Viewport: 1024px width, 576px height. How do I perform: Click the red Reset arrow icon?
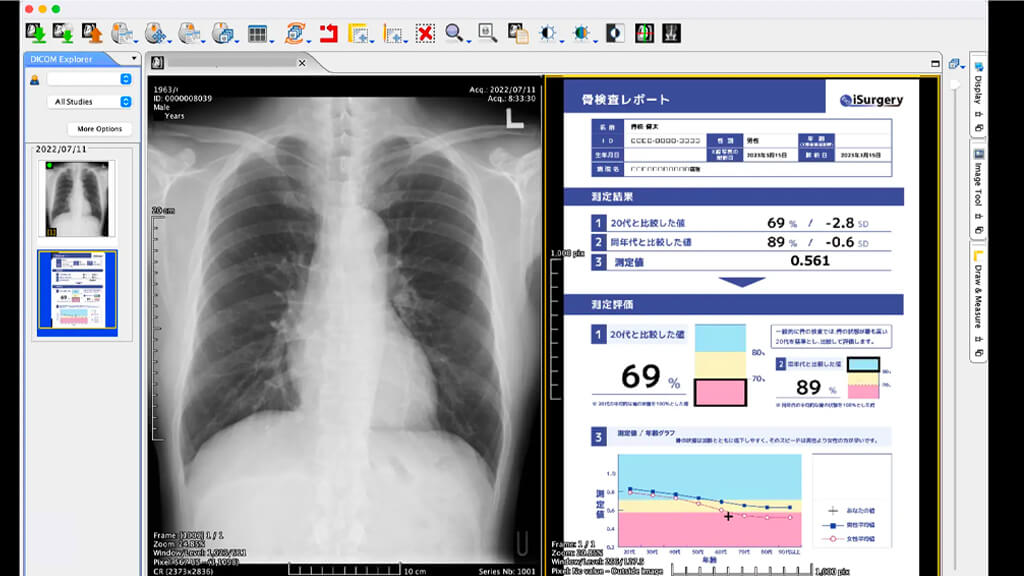click(x=327, y=33)
